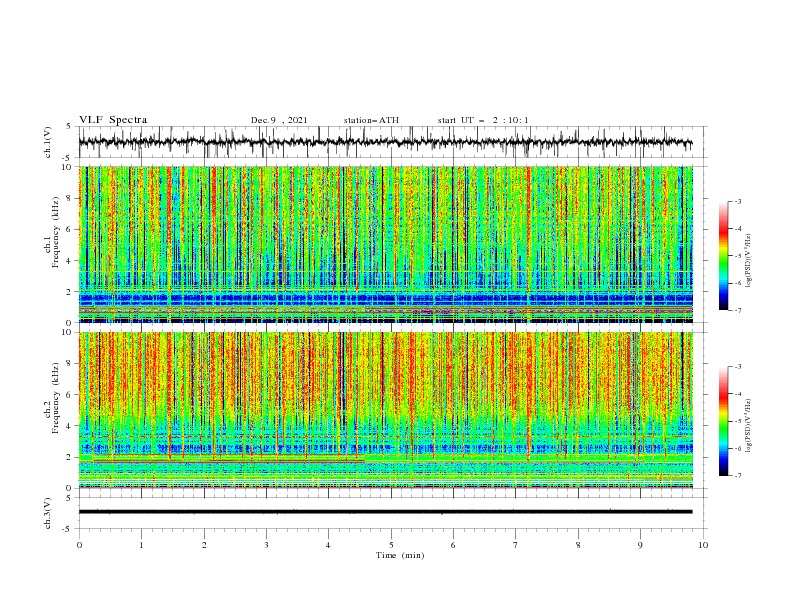Click the "-3" tick on ch.1 colorbar
The width and height of the screenshot is (792, 612).
click(738, 201)
